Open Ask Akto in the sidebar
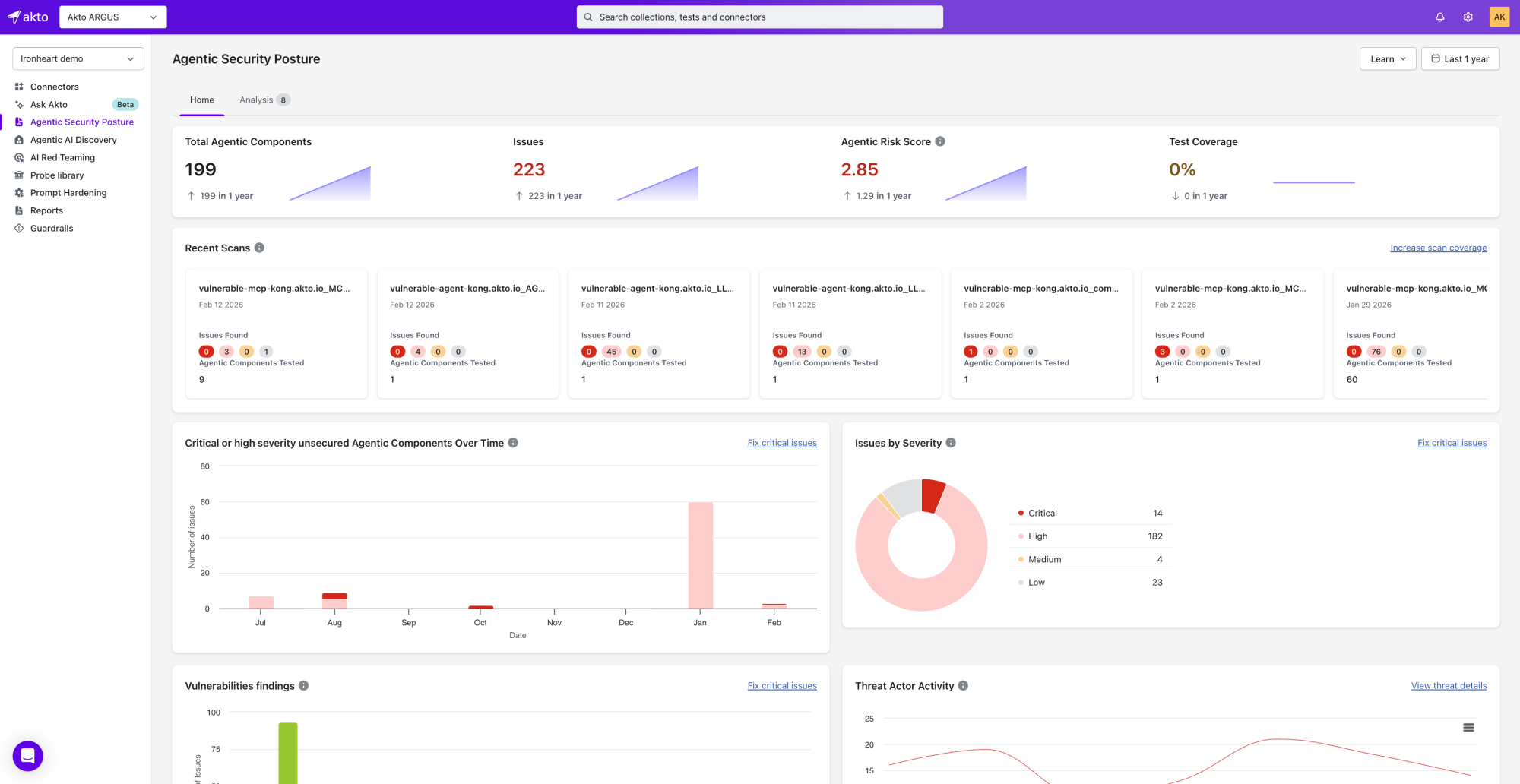 (x=49, y=105)
